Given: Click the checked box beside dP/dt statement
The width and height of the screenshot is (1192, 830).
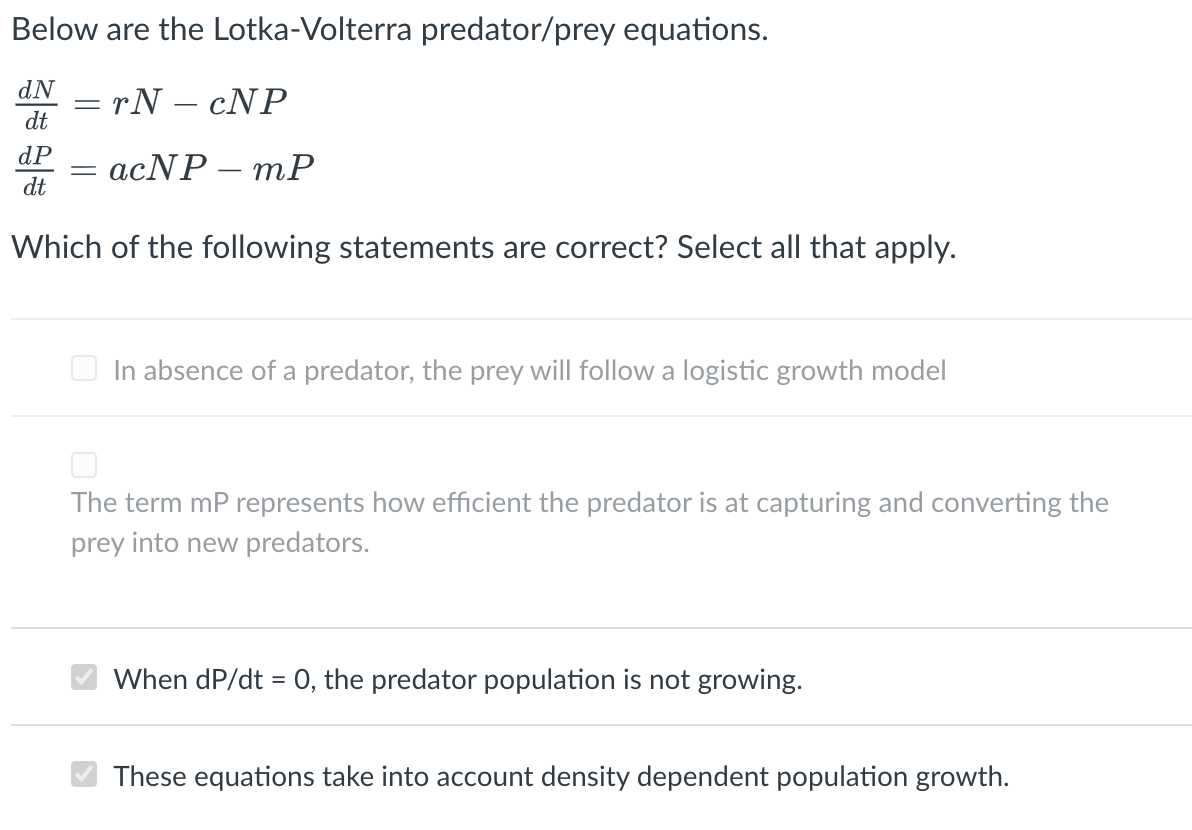Looking at the screenshot, I should pyautogui.click(x=84, y=679).
